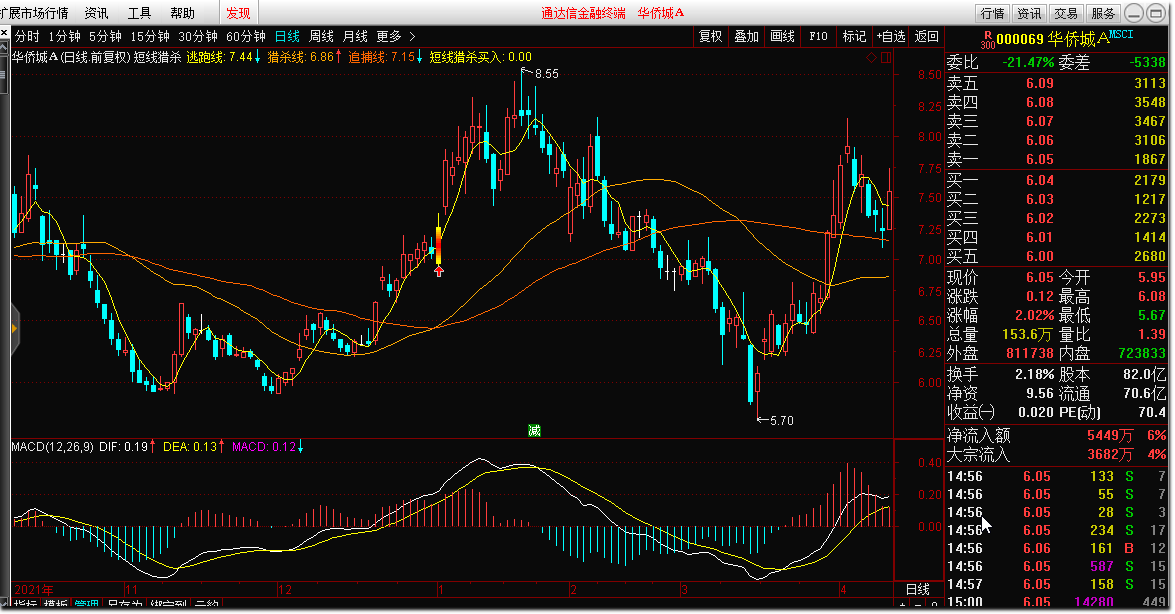Select the 15分钟 period tab
The image size is (1175, 614).
point(150,36)
